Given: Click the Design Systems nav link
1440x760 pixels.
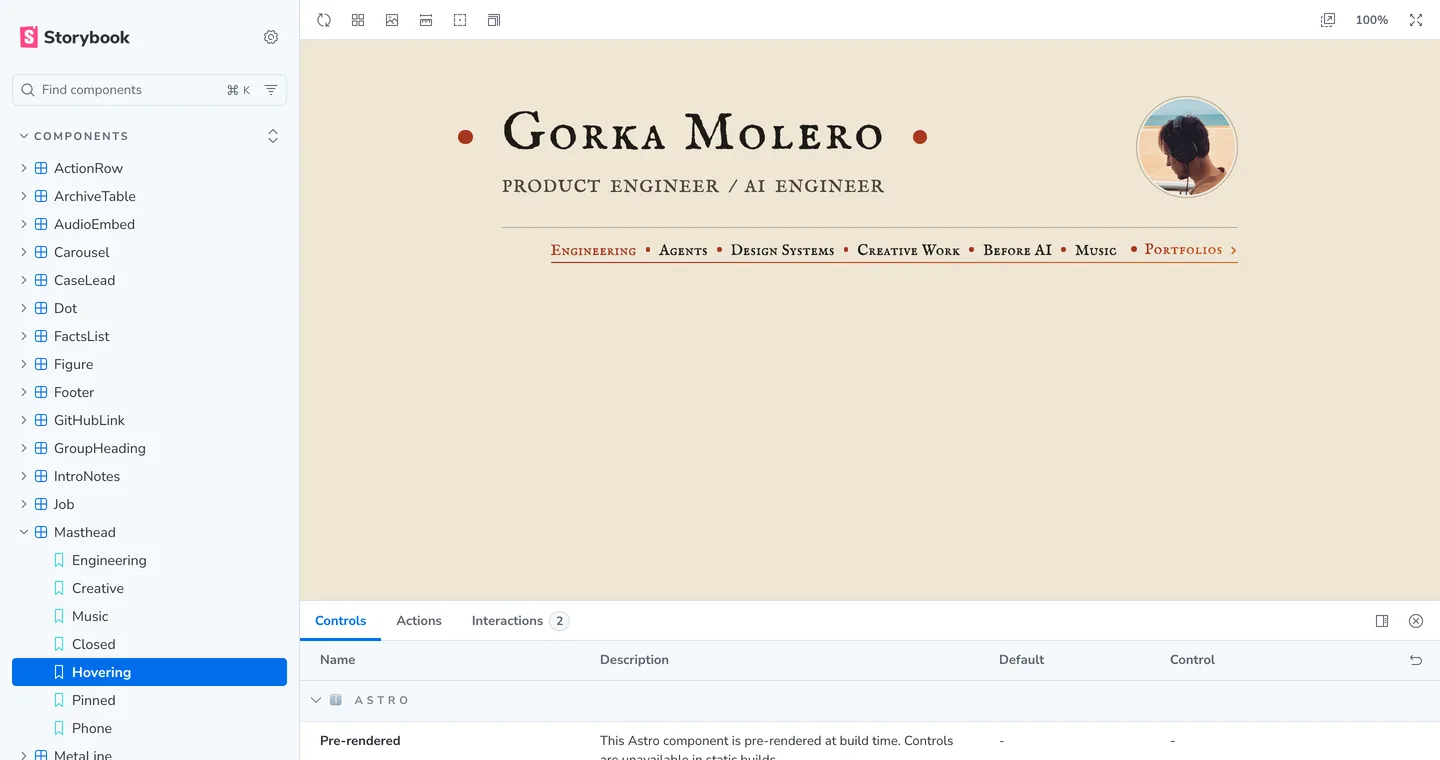Looking at the screenshot, I should pos(782,250).
